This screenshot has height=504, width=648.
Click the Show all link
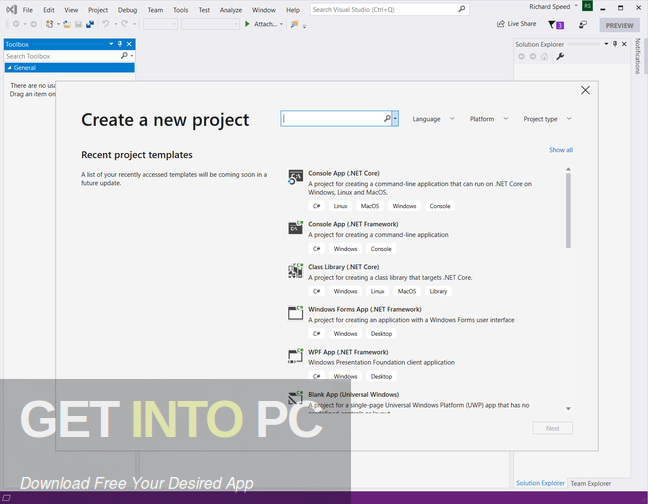tap(561, 150)
